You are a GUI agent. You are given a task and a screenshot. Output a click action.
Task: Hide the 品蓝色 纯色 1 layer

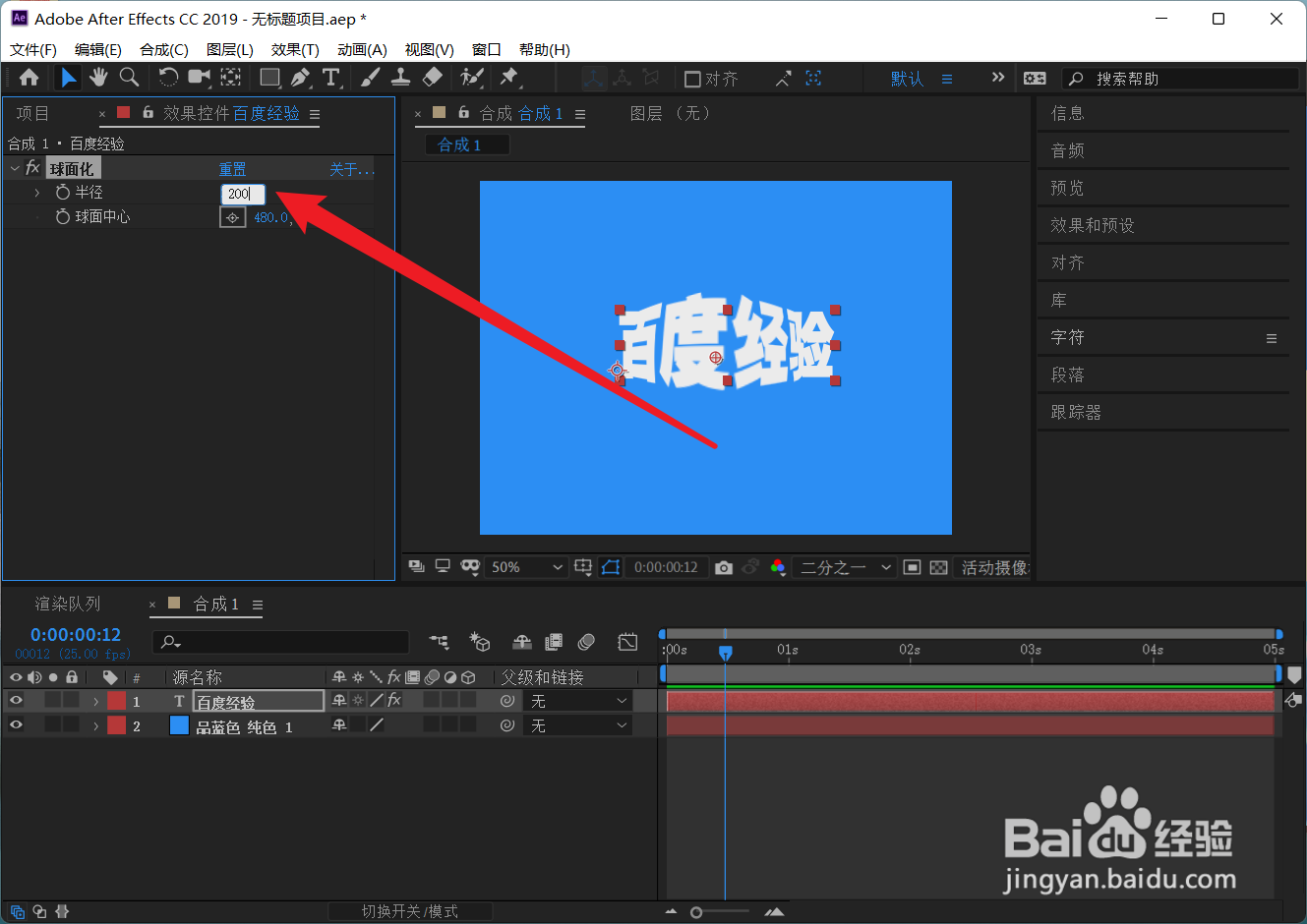click(x=16, y=725)
